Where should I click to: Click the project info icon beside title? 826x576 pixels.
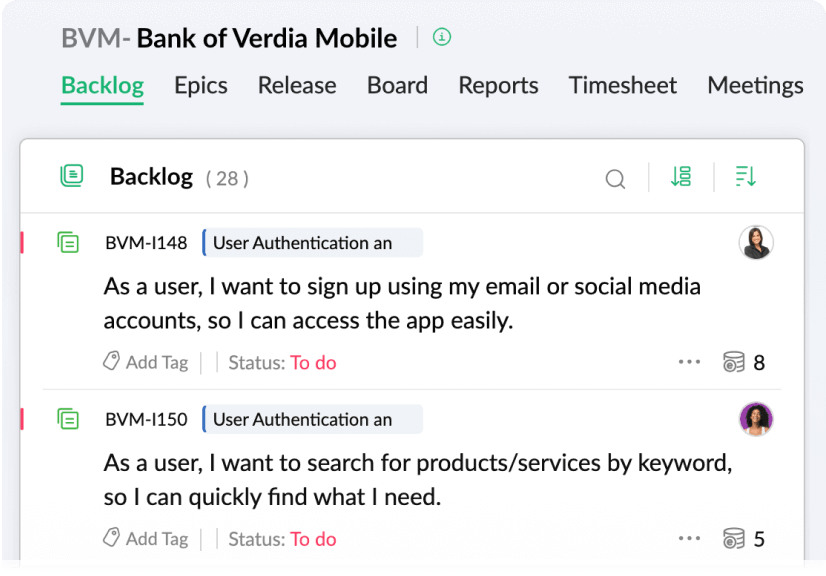(x=442, y=37)
